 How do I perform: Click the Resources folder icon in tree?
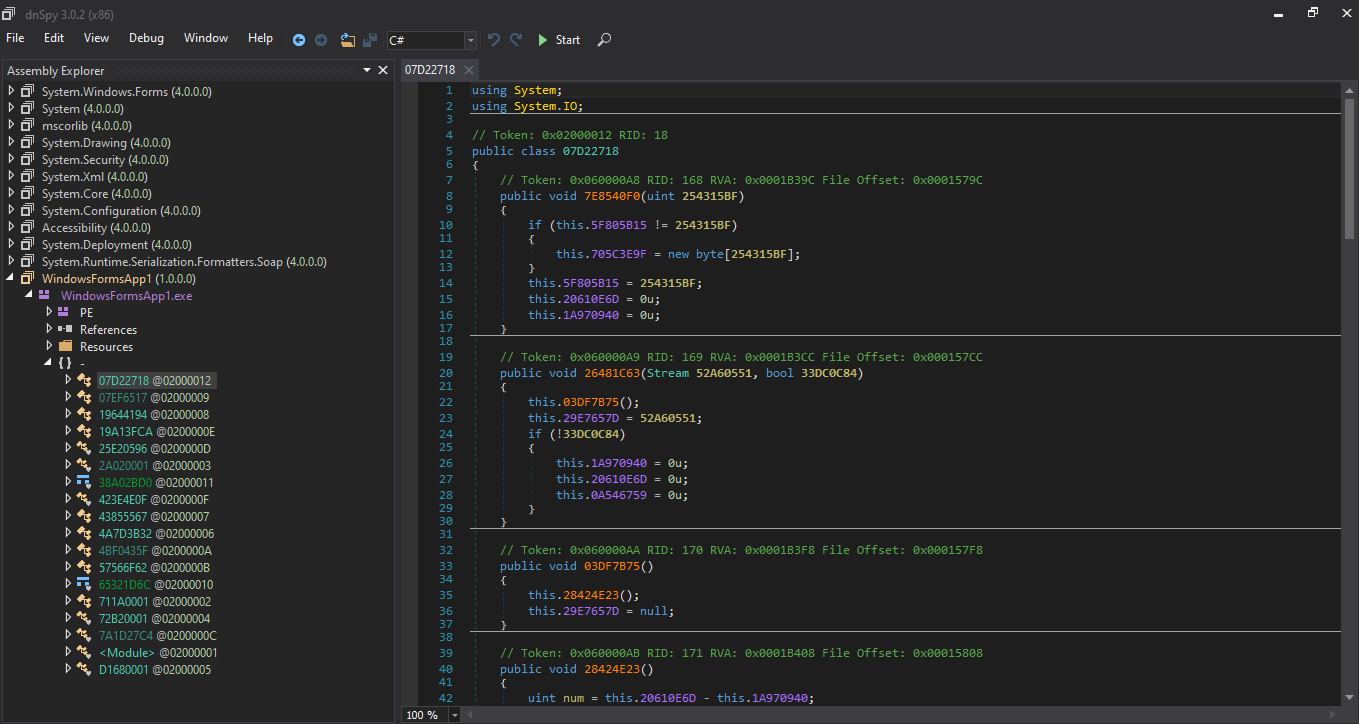65,346
